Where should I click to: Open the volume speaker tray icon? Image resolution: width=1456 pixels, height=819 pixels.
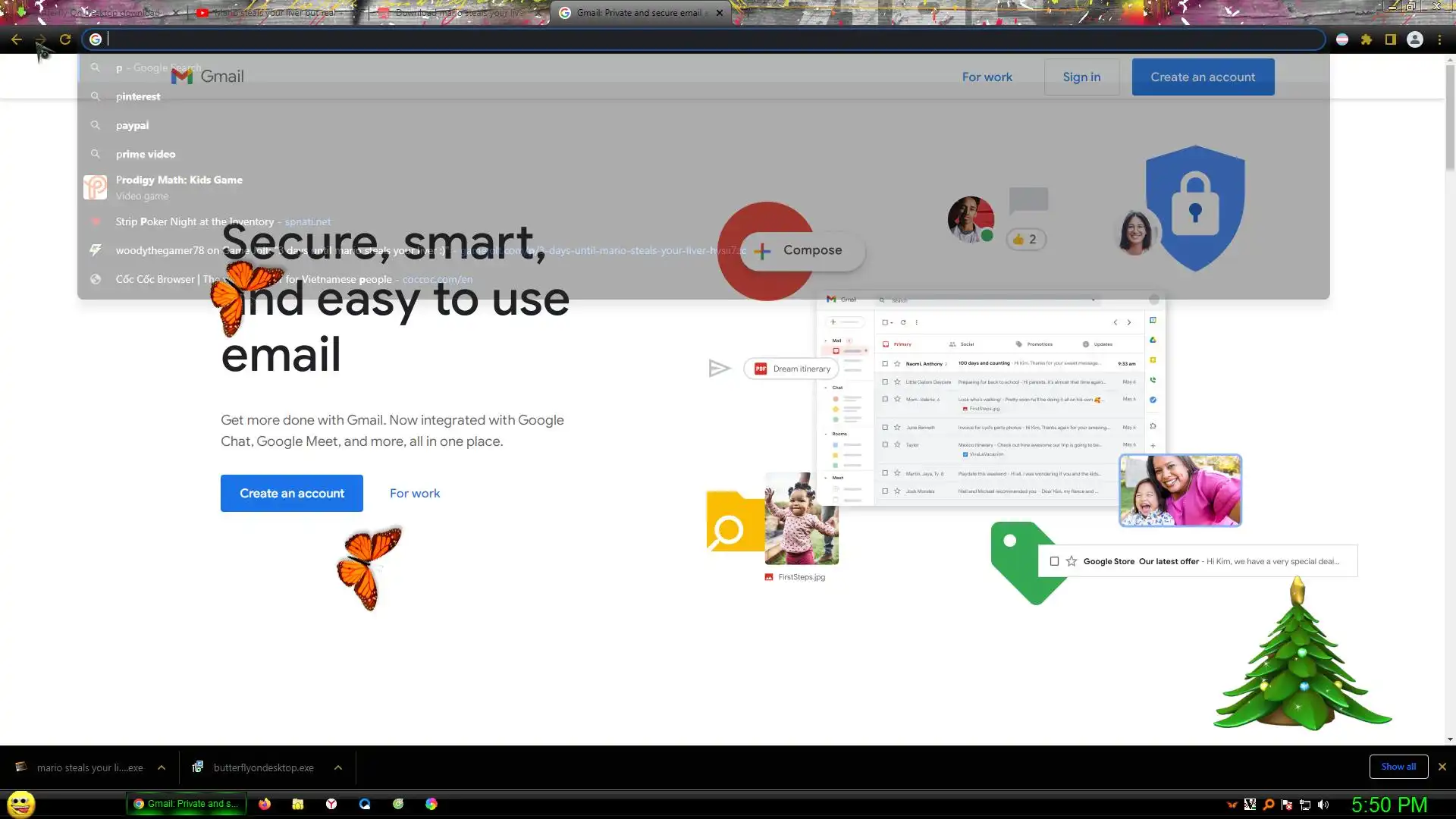click(x=1323, y=805)
